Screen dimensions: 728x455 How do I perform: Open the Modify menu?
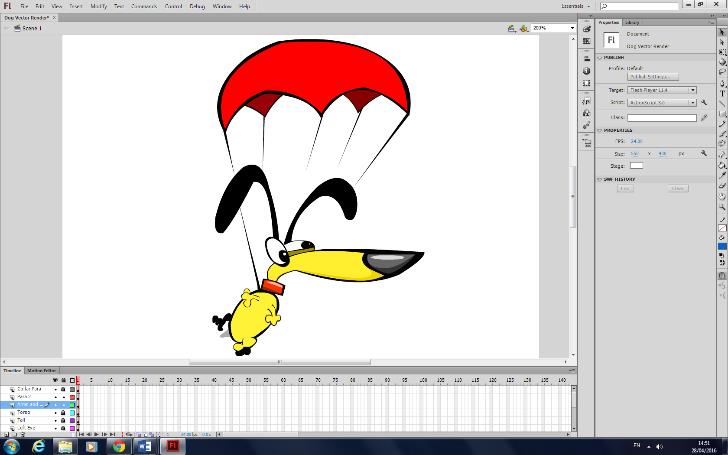[98, 6]
